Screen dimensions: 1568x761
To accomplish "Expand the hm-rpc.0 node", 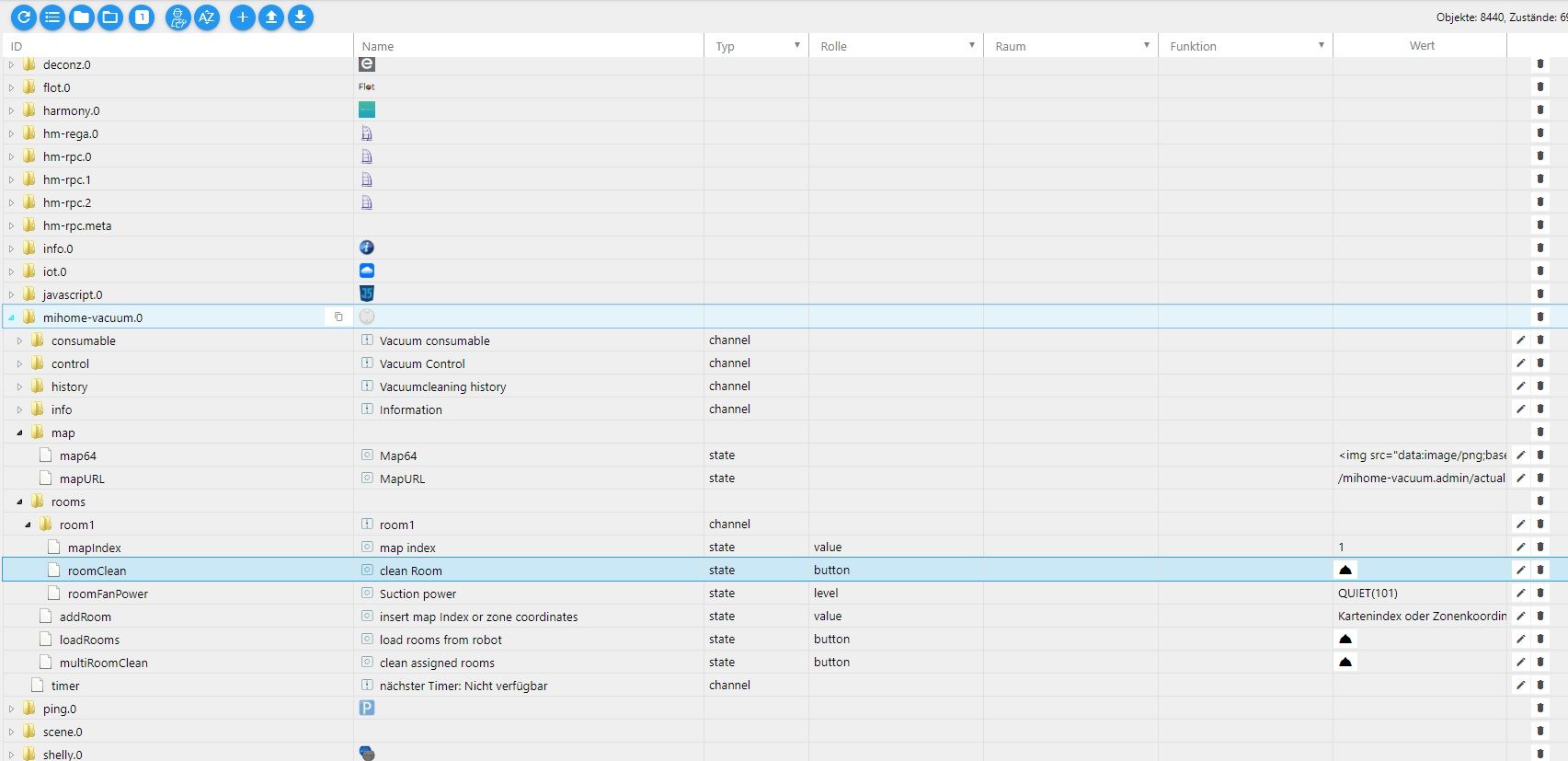I will click(x=11, y=156).
